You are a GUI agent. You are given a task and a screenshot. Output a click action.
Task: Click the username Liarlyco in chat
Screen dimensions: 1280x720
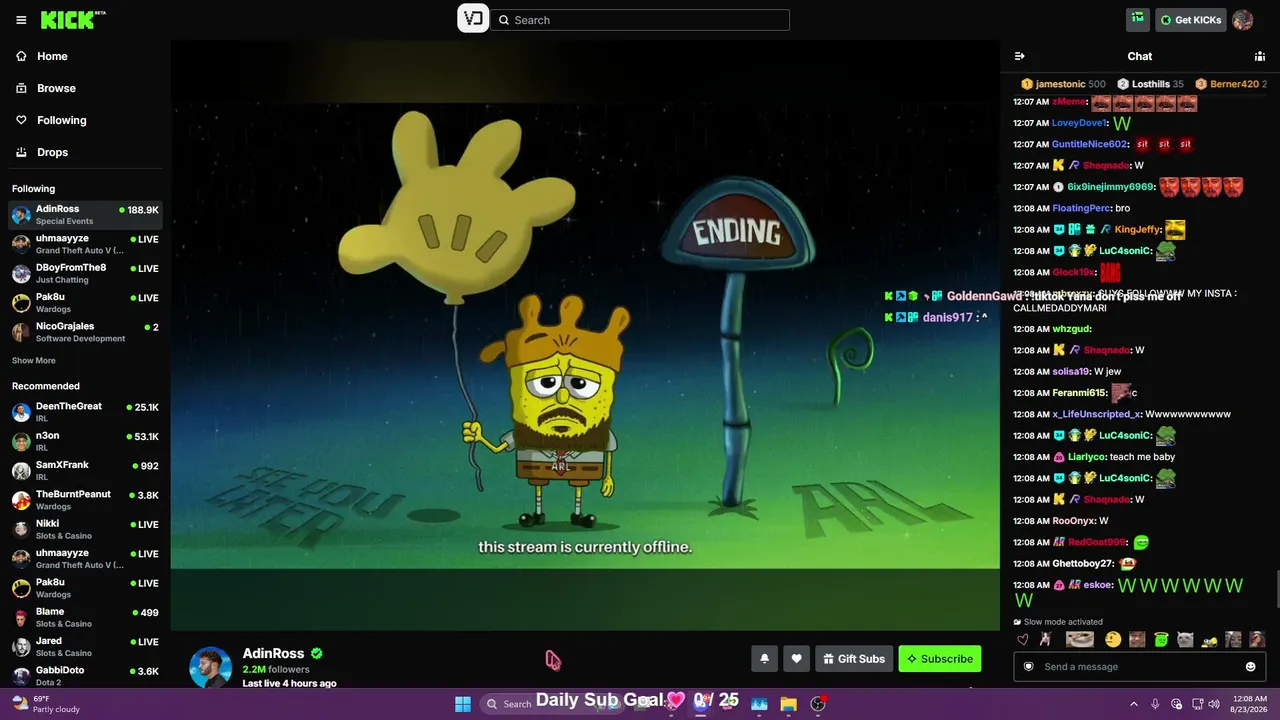click(x=1086, y=457)
